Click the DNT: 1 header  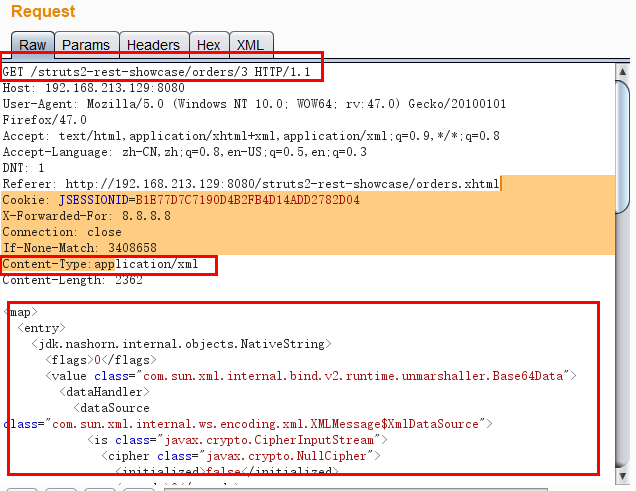click(24, 168)
